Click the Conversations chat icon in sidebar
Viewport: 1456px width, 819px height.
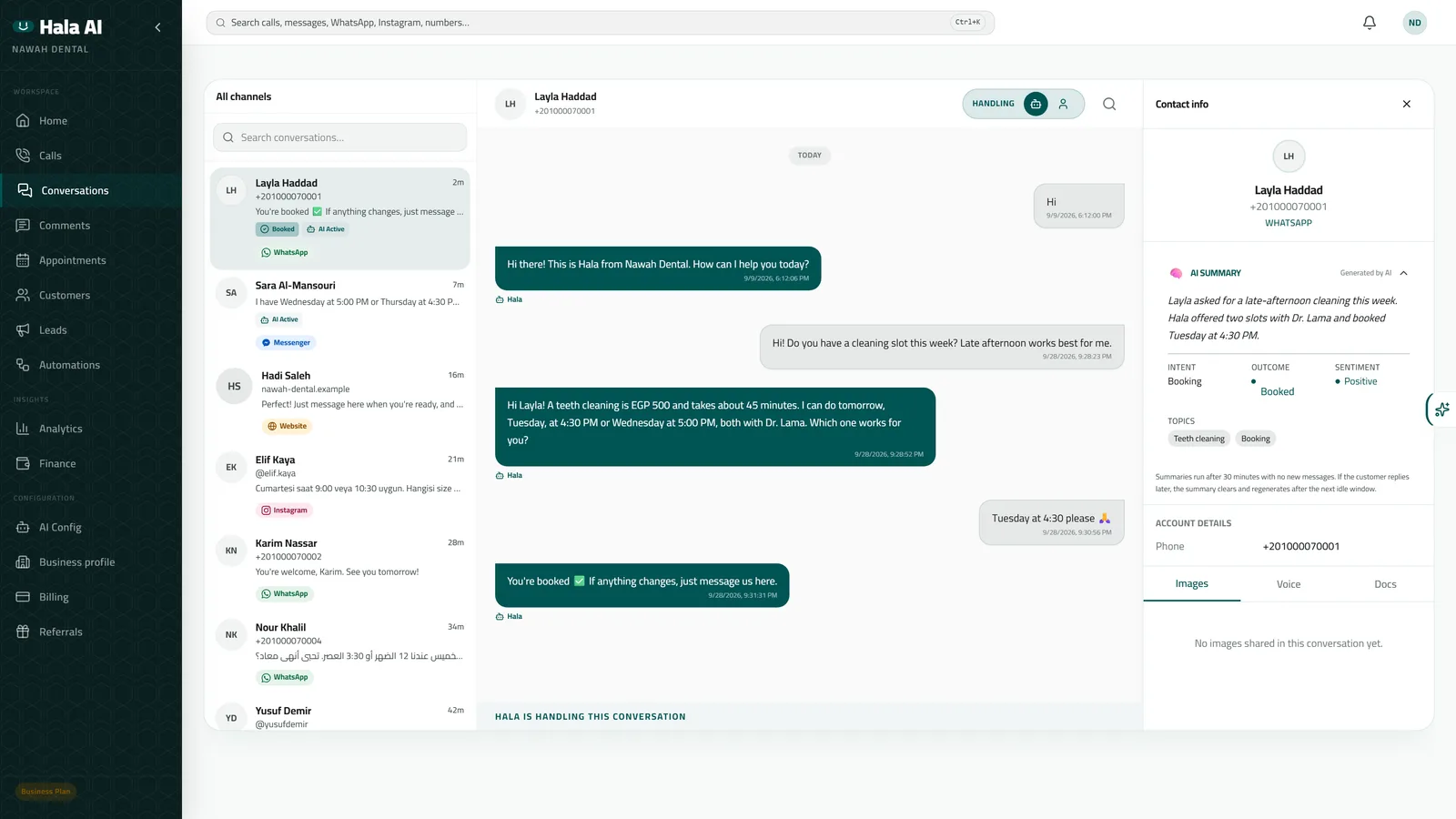[25, 190]
